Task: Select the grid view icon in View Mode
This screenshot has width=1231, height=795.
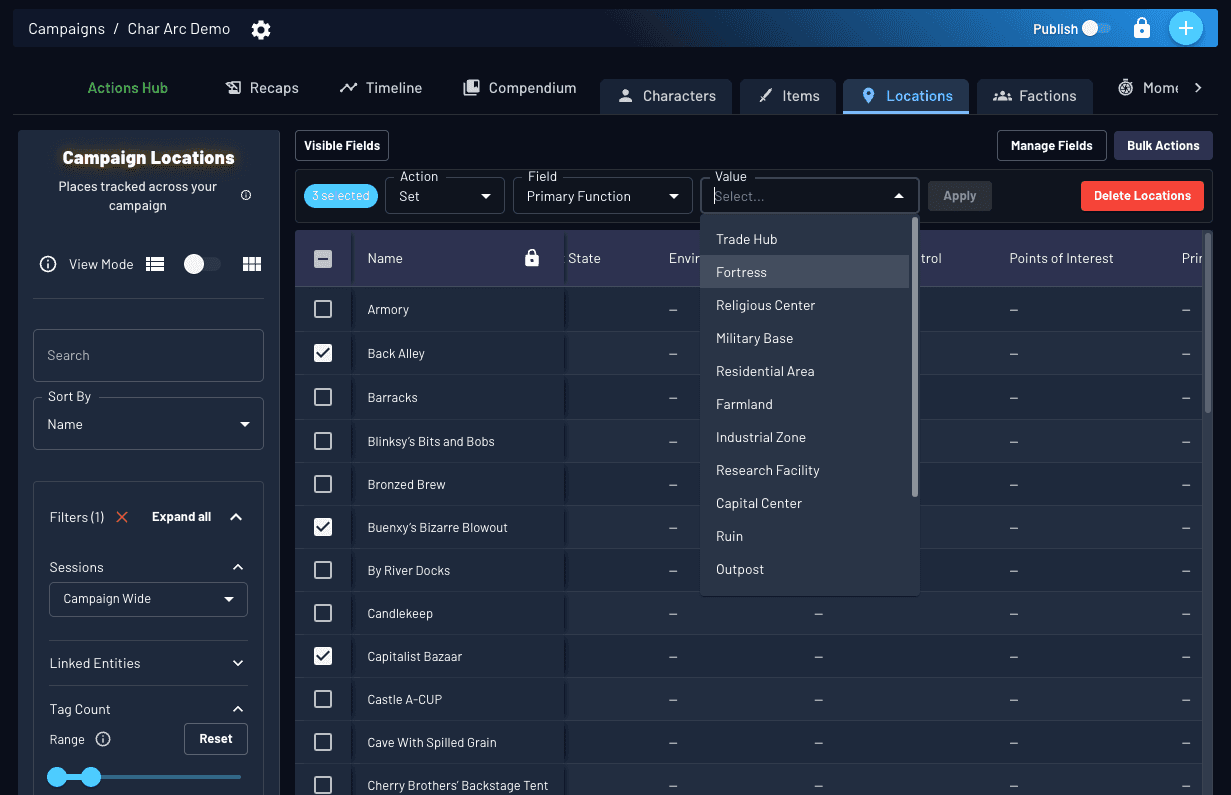Action: point(251,263)
